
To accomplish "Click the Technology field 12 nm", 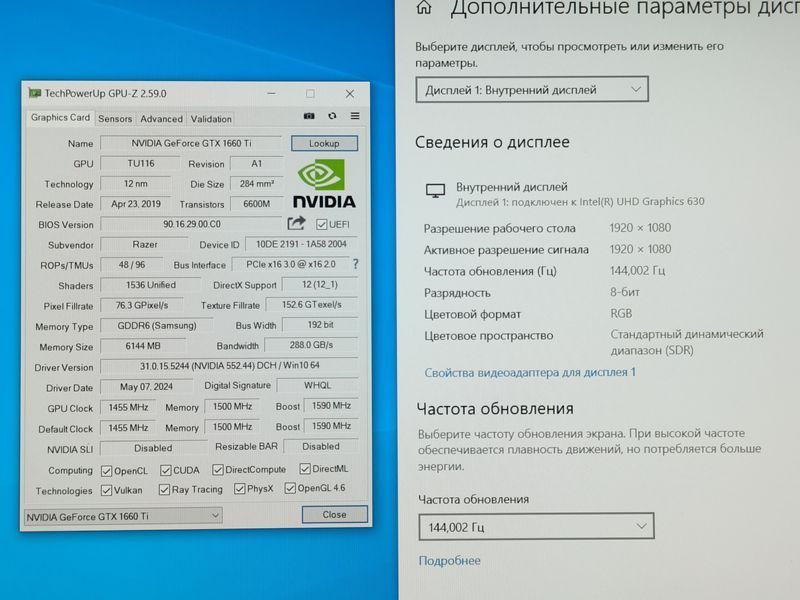I will (136, 184).
